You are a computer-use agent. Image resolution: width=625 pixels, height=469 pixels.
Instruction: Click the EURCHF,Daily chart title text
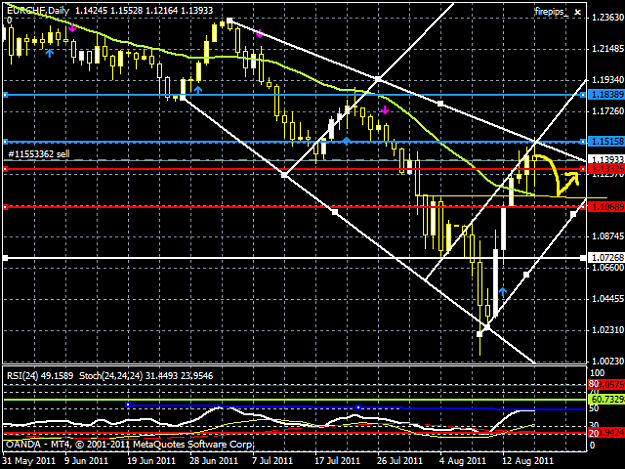(38, 10)
